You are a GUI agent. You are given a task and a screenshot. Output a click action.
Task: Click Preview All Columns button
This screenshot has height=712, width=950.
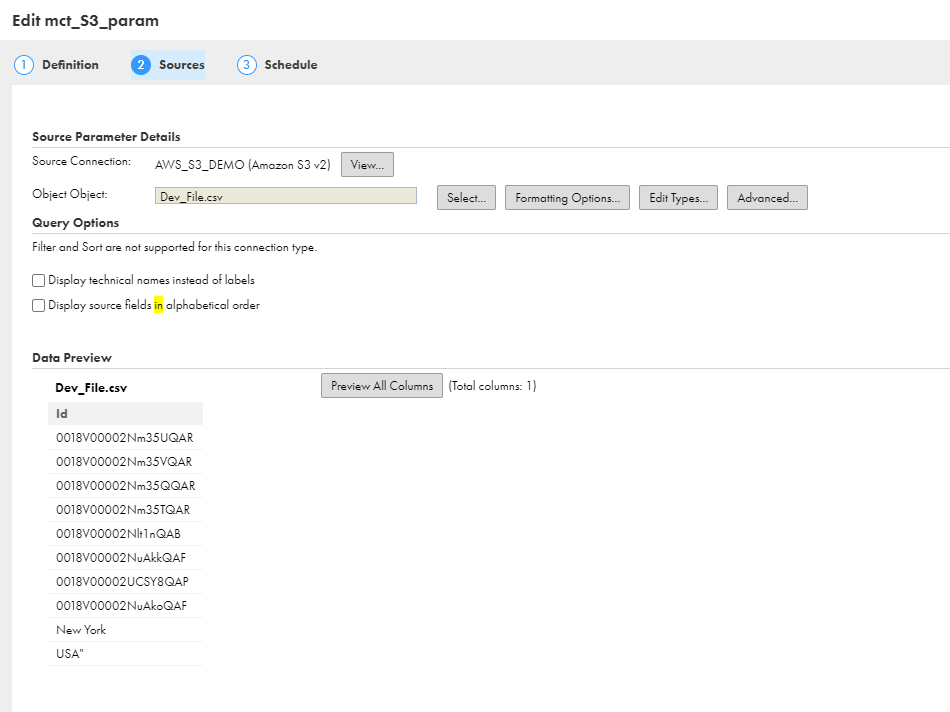point(382,386)
